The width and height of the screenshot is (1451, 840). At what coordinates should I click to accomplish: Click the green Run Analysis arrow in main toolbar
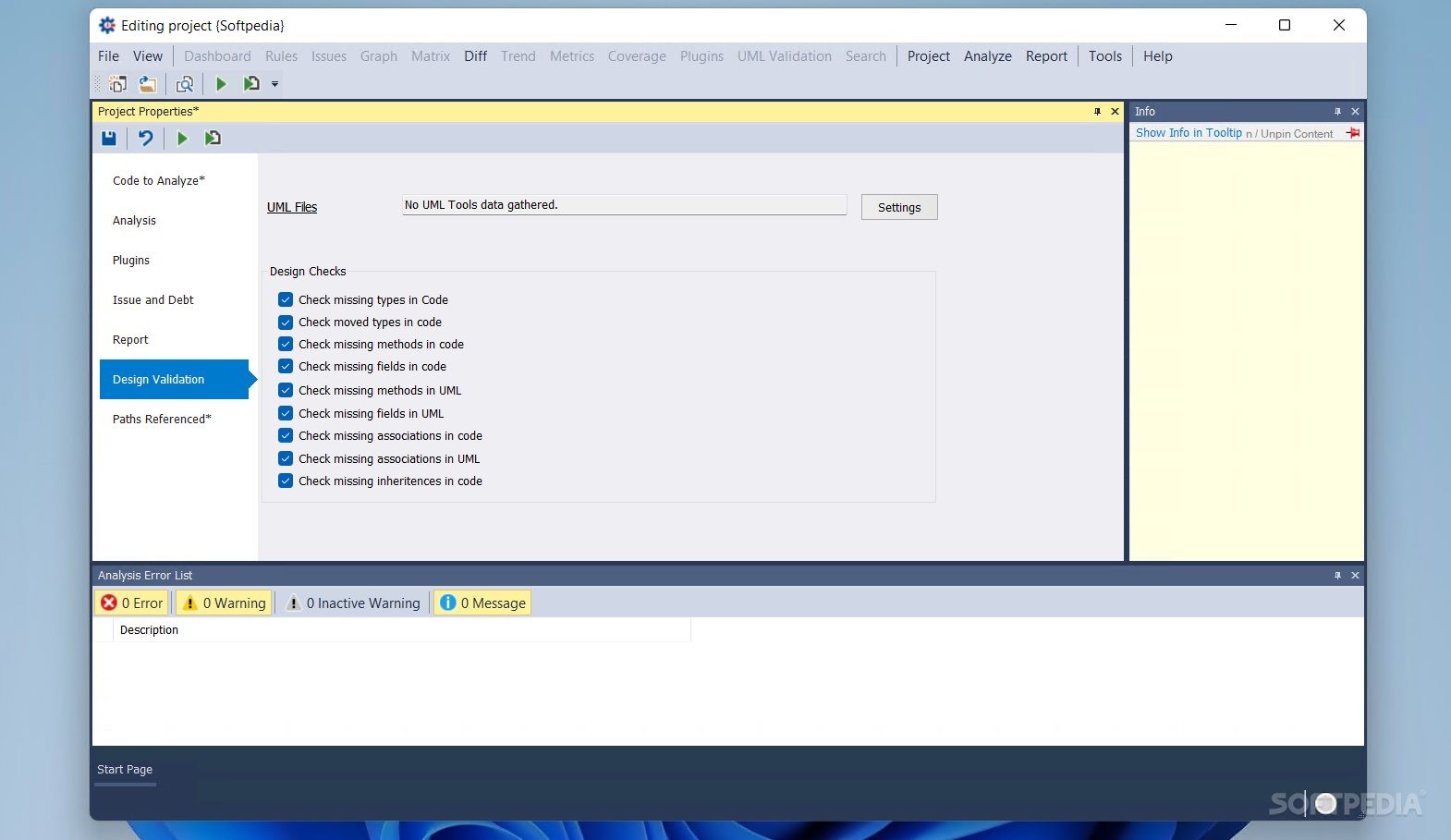point(221,84)
